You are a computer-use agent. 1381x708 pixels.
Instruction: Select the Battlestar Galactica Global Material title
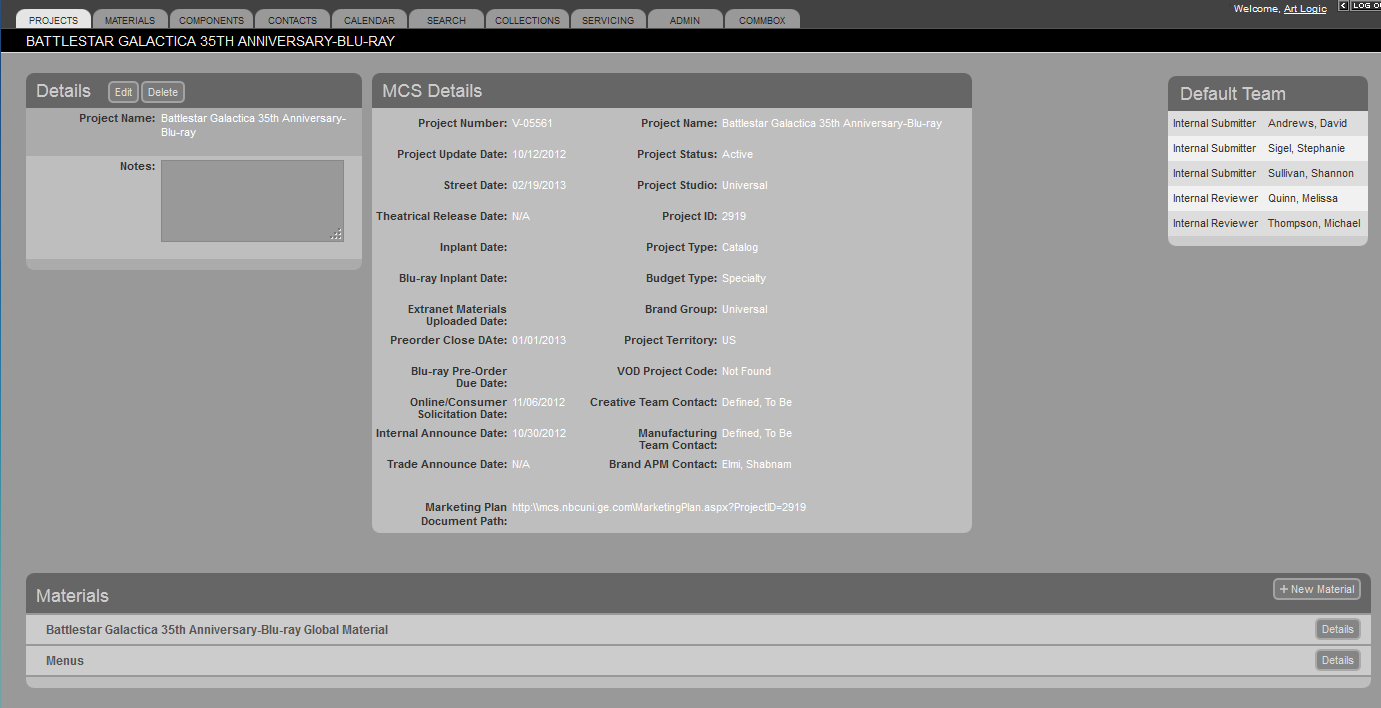coord(217,630)
